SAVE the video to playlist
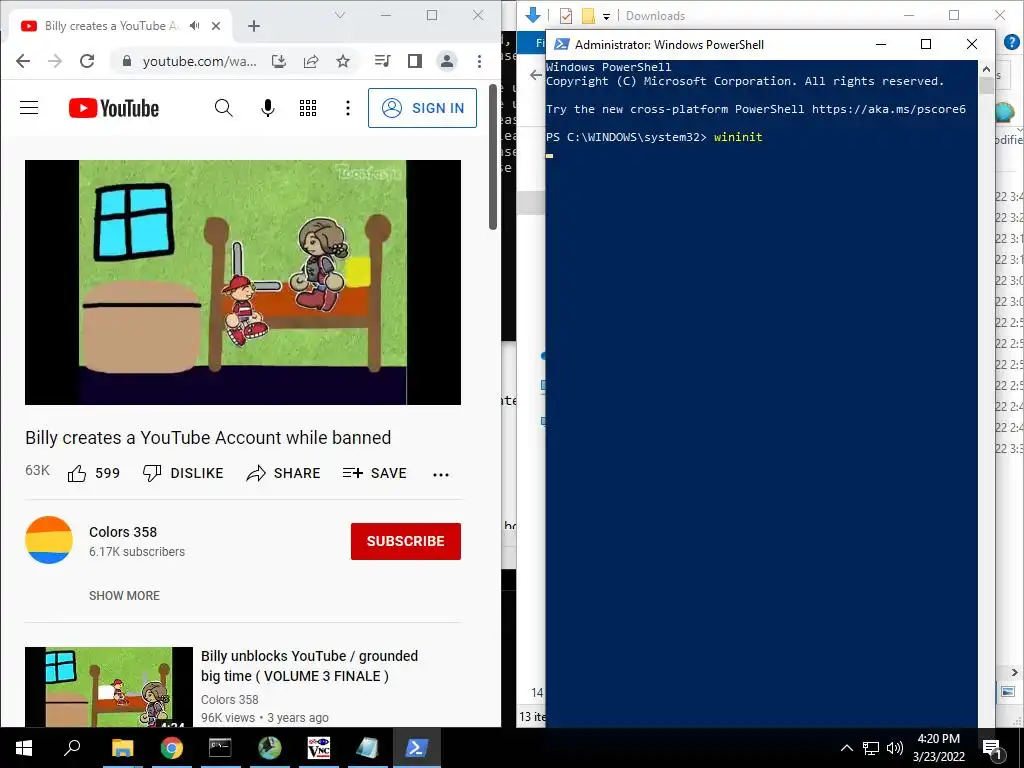 [x=375, y=473]
